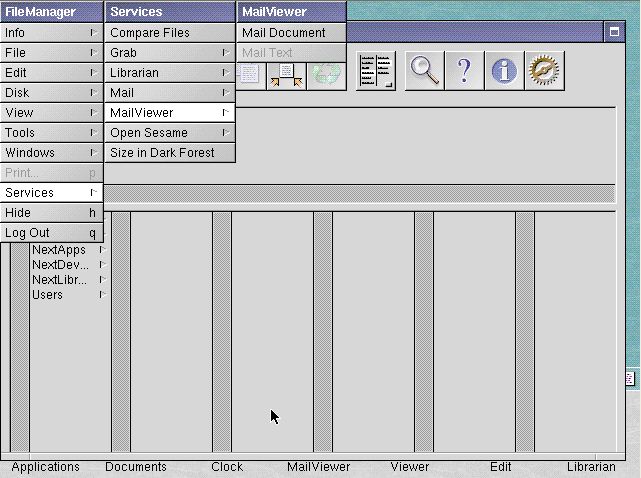Click the browser column view icon
The width and height of the screenshot is (641, 478).
pos(376,71)
